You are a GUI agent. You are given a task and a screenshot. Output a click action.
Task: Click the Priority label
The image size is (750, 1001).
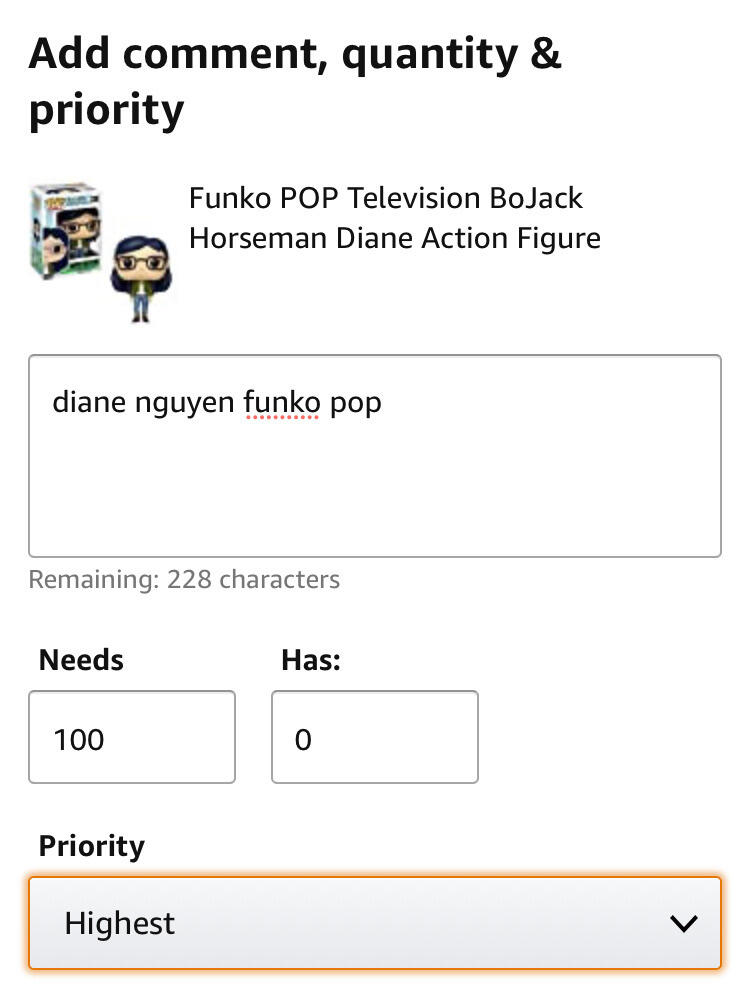pyautogui.click(x=91, y=846)
